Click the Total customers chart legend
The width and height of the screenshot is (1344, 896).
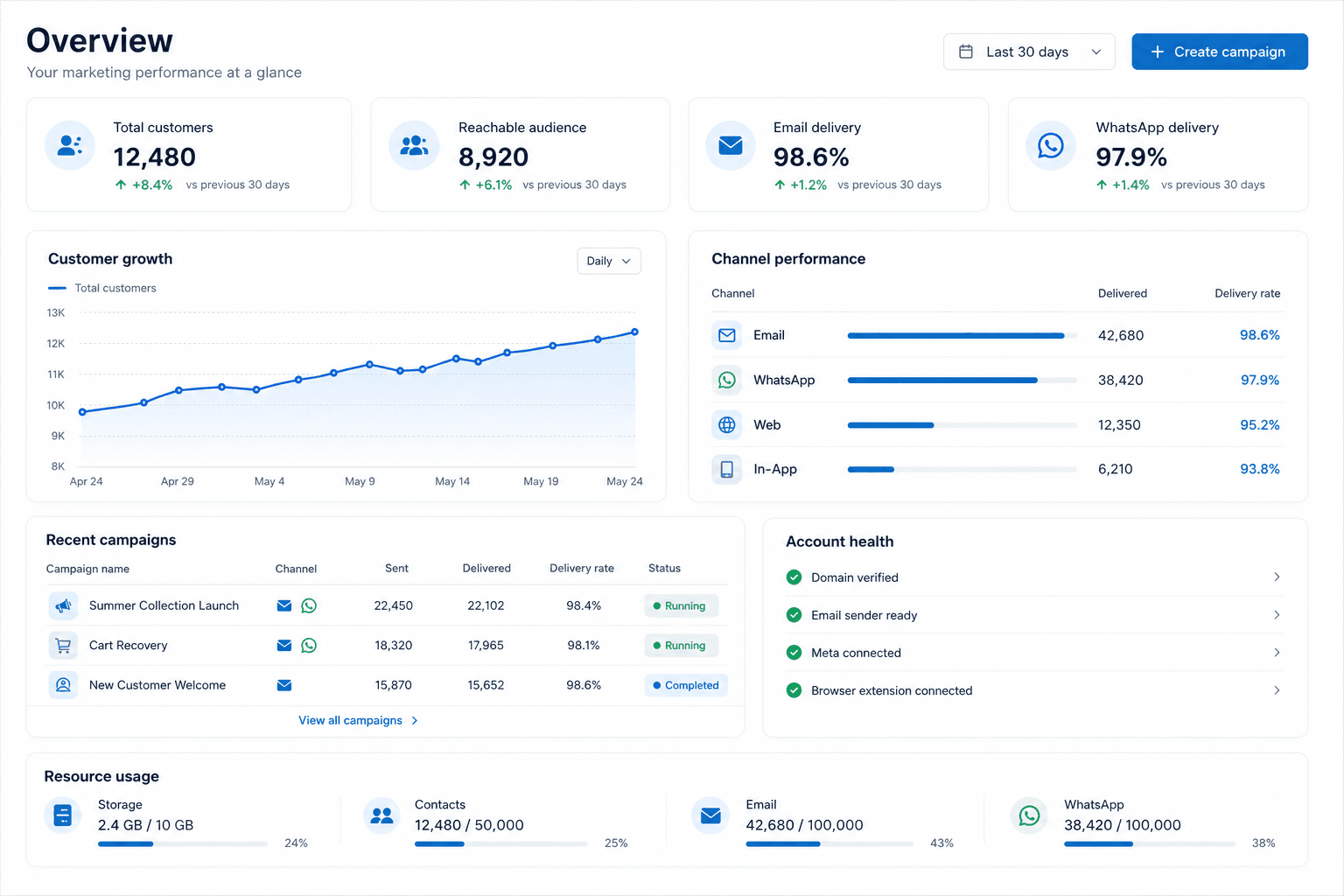(x=102, y=288)
